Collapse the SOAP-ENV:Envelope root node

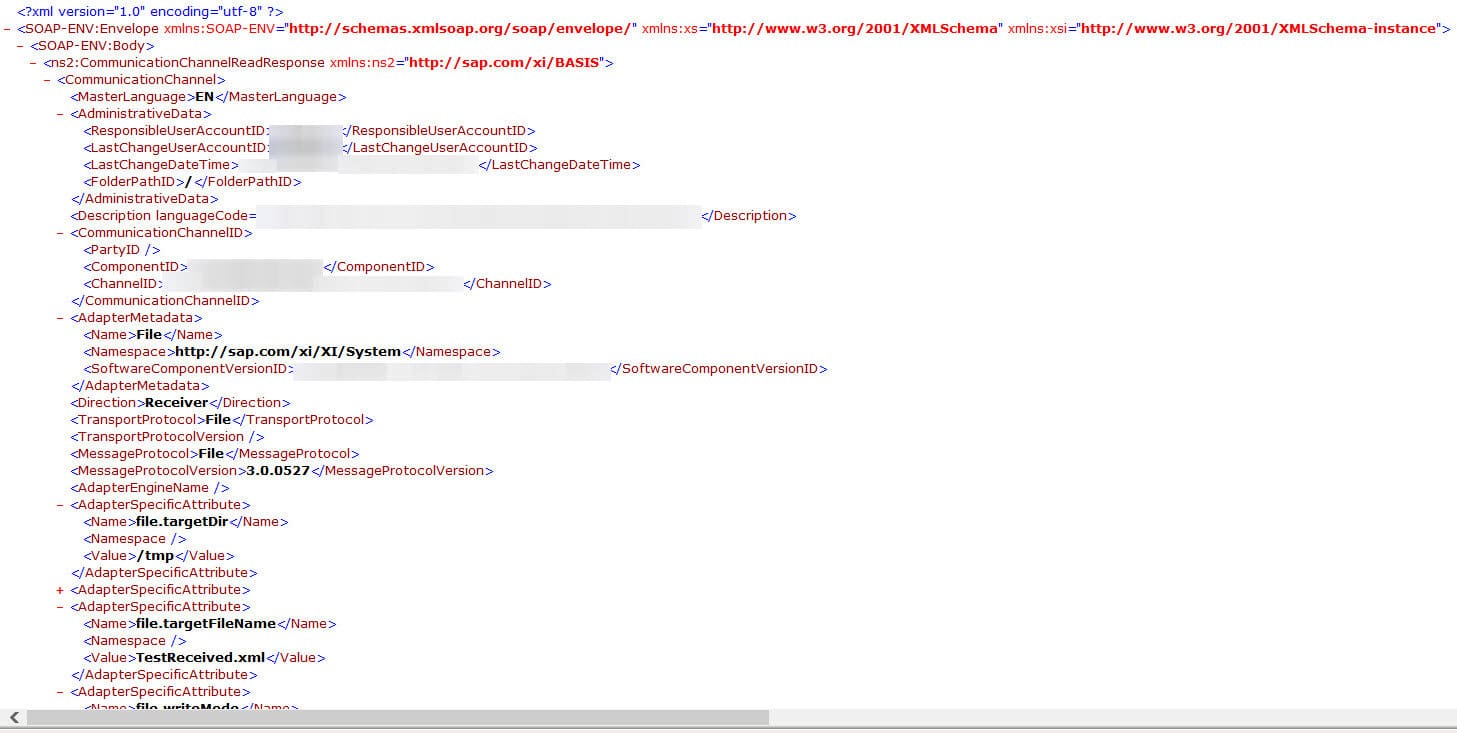pyautogui.click(x=8, y=29)
